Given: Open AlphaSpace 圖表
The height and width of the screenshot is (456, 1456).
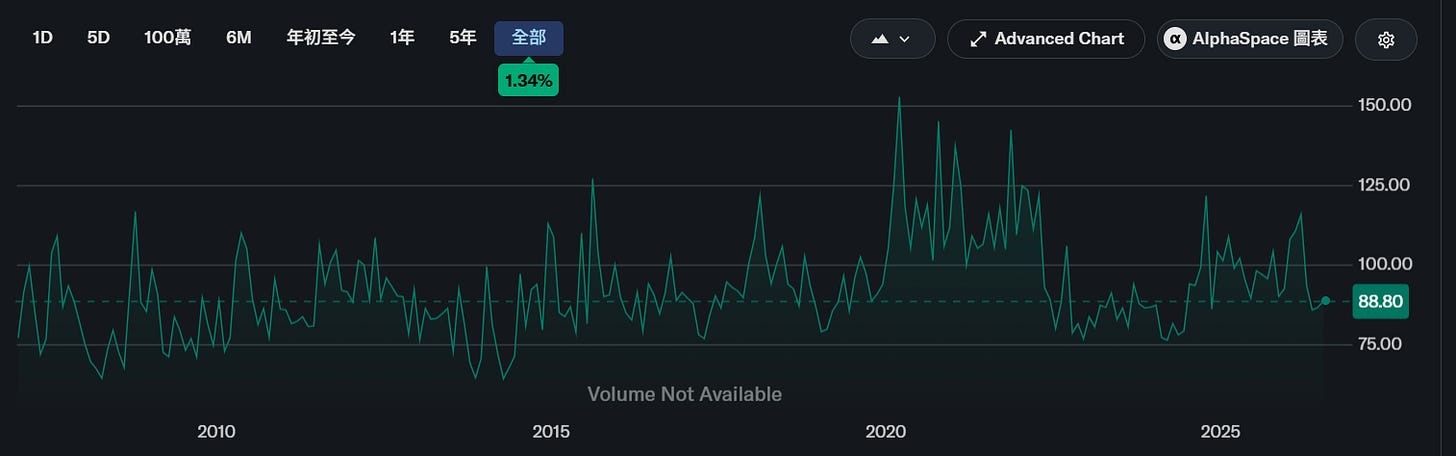Looking at the screenshot, I should click(1250, 39).
